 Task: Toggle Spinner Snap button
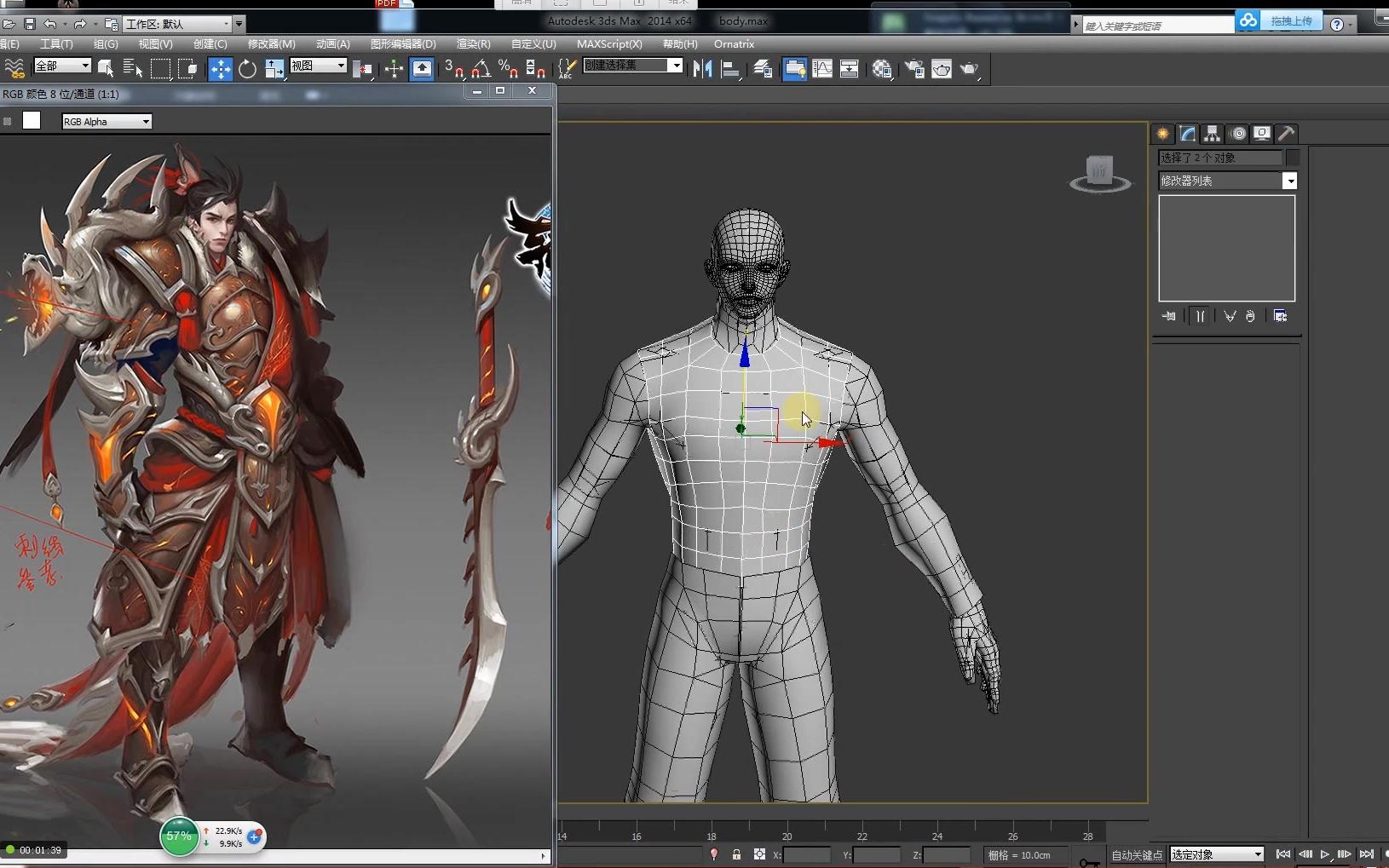tap(535, 69)
